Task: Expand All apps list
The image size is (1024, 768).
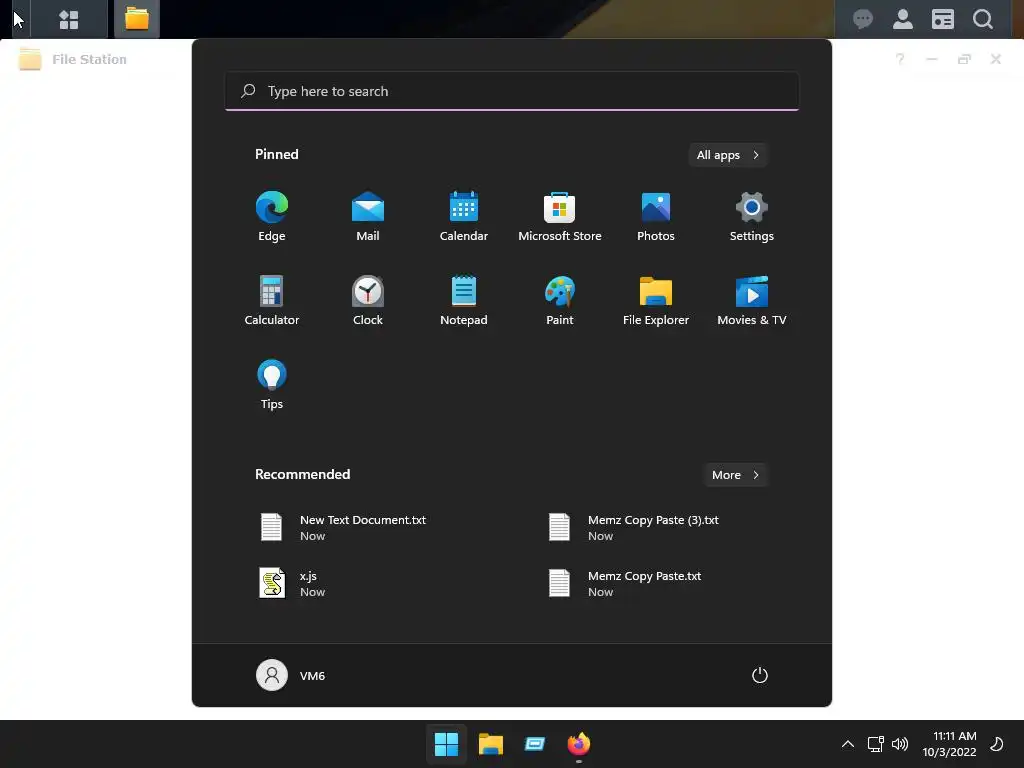Action: [728, 155]
